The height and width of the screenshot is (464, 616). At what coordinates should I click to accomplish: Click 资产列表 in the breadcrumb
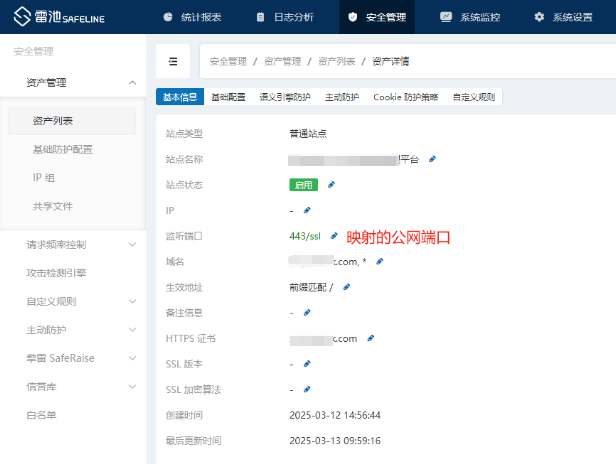(x=334, y=62)
